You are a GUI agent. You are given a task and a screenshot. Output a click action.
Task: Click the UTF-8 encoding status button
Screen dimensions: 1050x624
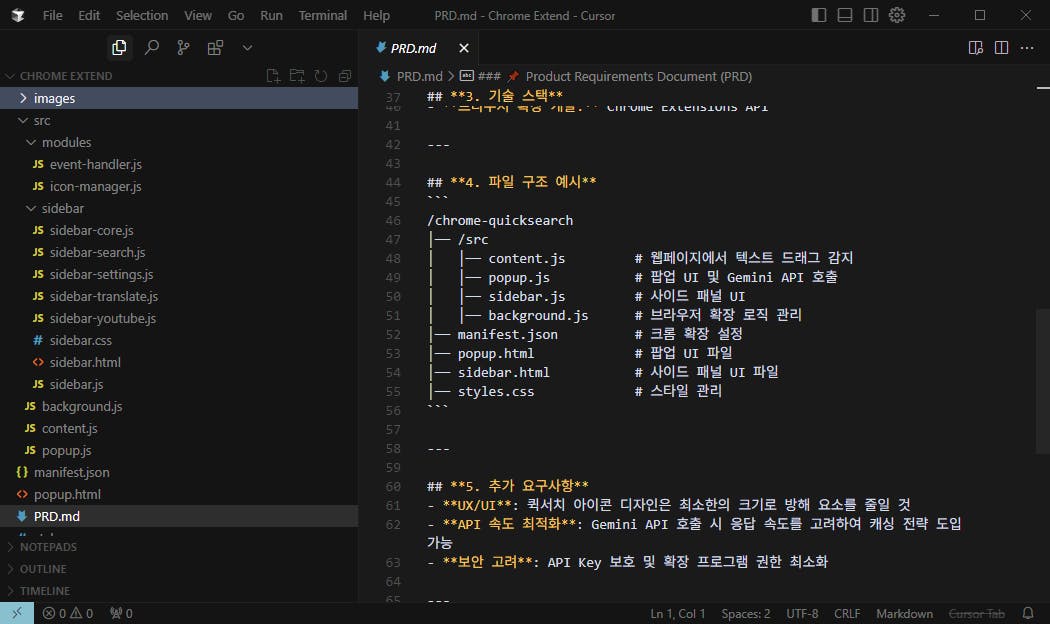tap(802, 613)
